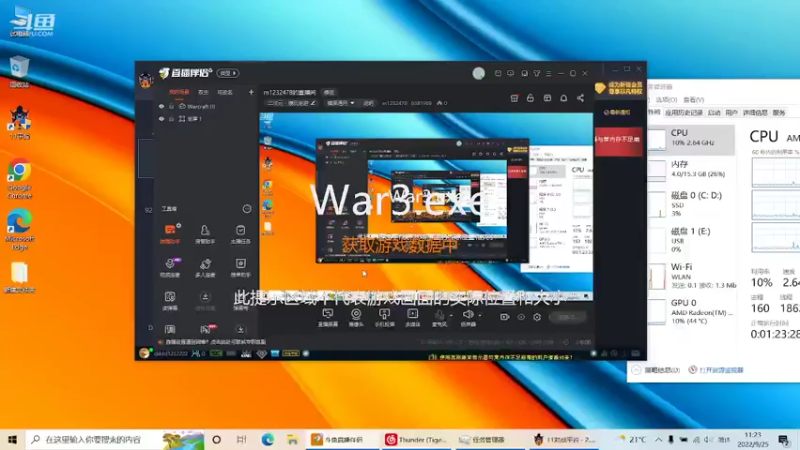Click the funnel-shaped icon in title bar
This screenshot has height=450, width=800.
[537, 73]
